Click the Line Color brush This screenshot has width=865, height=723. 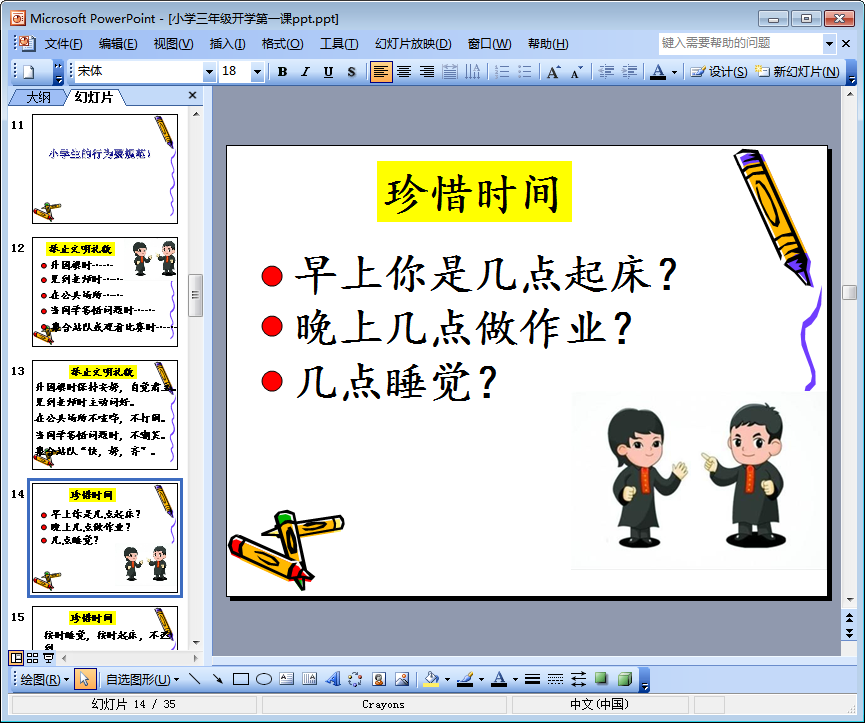coord(465,679)
